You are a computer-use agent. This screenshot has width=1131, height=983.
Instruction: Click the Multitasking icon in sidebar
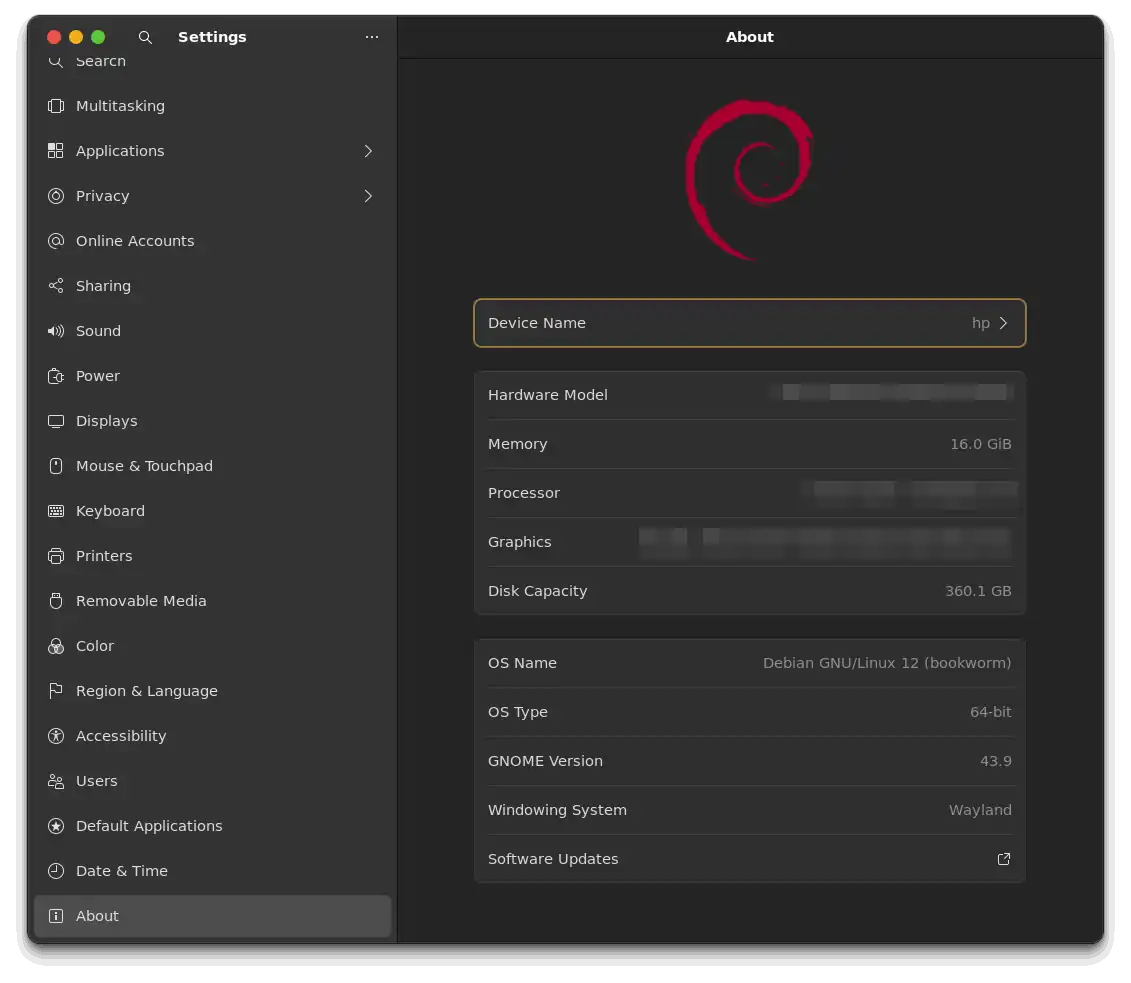click(x=56, y=106)
